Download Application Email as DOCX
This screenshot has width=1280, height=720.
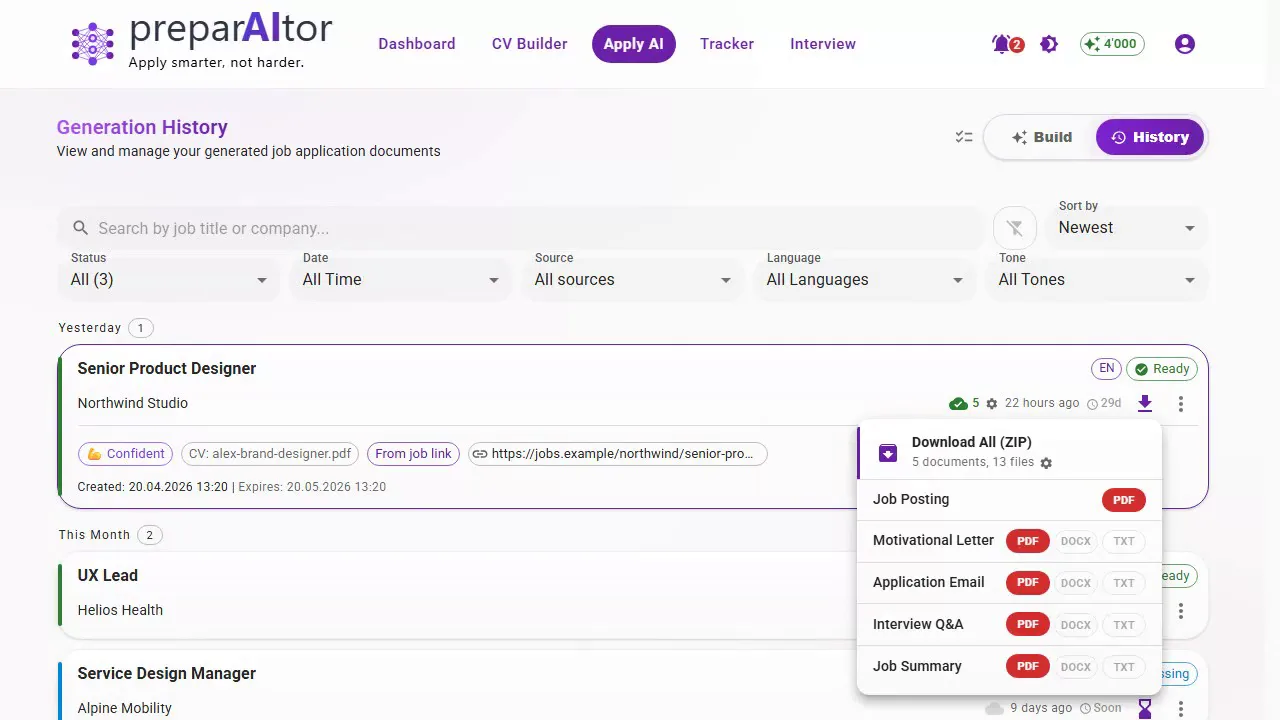1076,583
